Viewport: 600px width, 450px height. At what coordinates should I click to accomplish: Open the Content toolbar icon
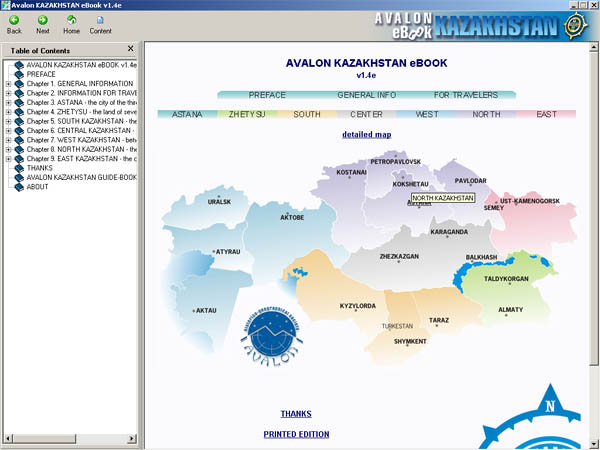tap(100, 20)
